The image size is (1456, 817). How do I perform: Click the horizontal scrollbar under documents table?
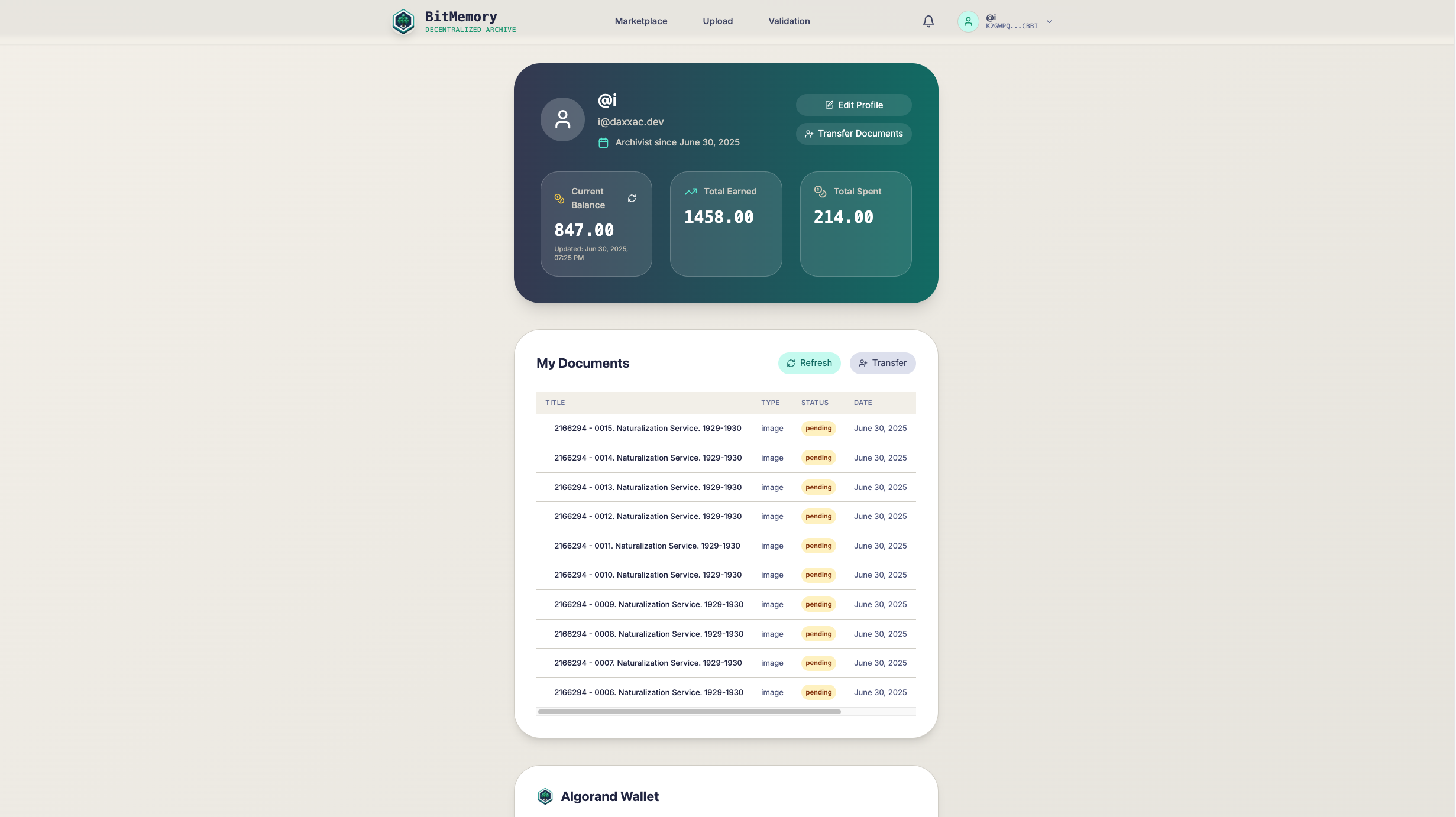pos(689,712)
